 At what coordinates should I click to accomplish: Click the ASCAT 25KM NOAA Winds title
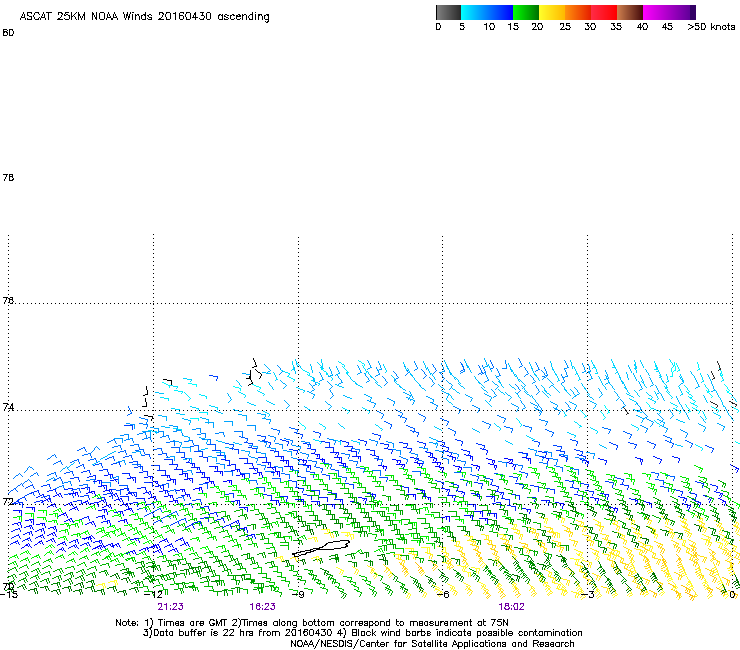point(144,17)
